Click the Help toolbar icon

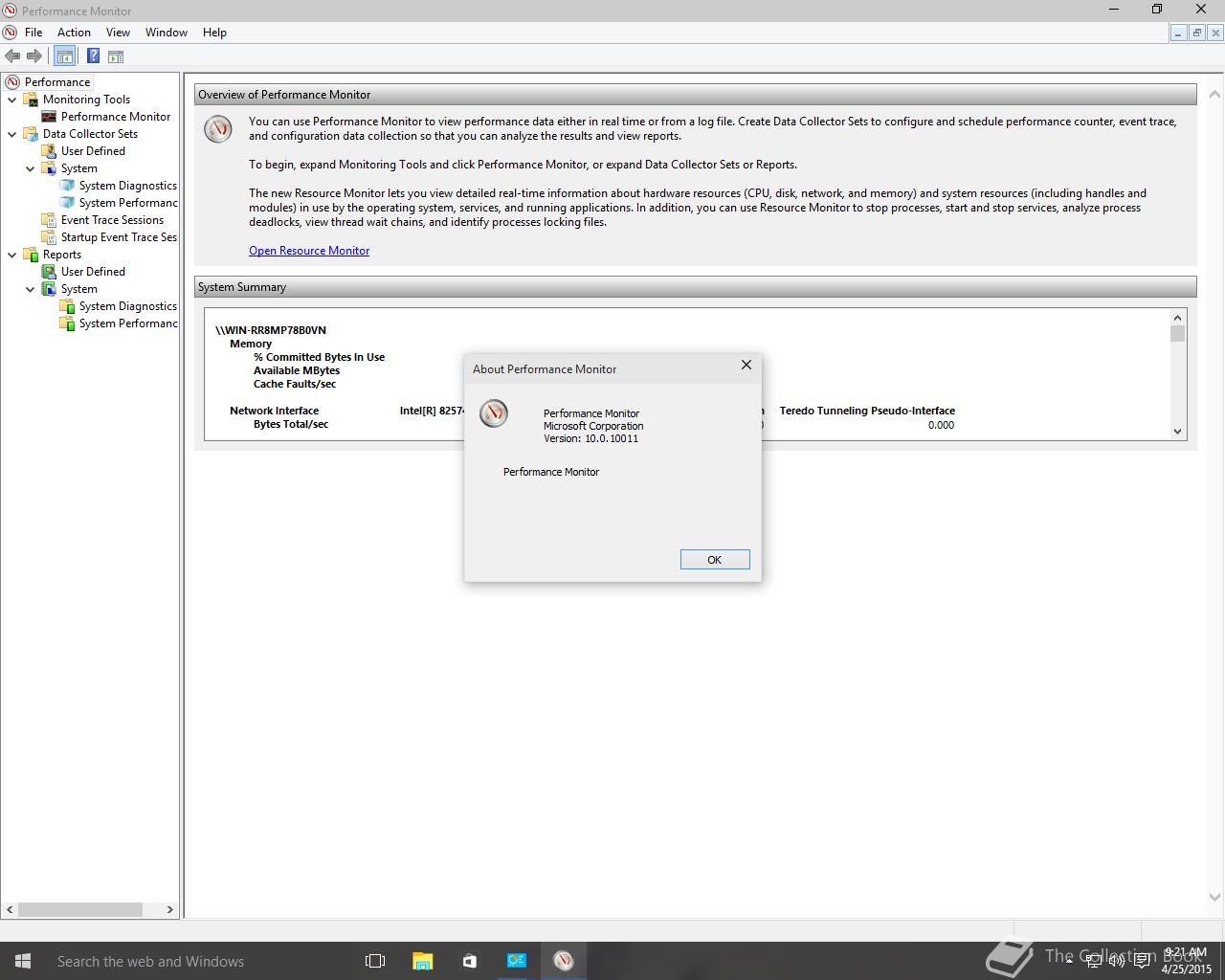point(94,56)
